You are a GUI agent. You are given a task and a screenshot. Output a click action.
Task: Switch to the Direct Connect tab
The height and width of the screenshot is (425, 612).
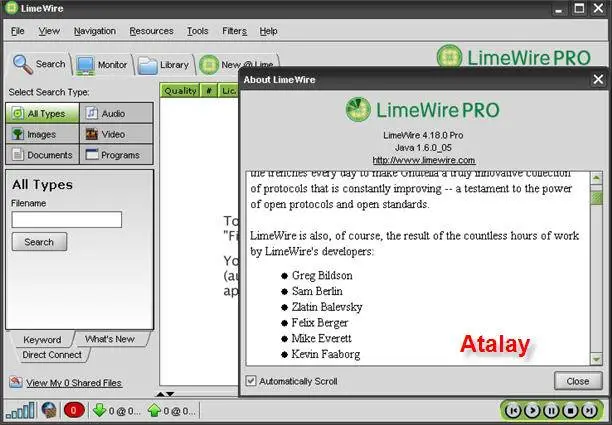click(52, 355)
